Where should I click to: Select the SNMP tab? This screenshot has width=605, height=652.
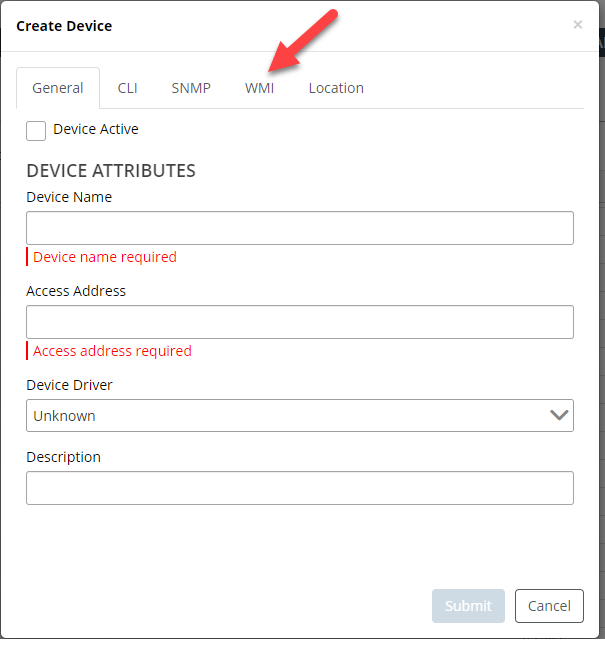point(191,88)
